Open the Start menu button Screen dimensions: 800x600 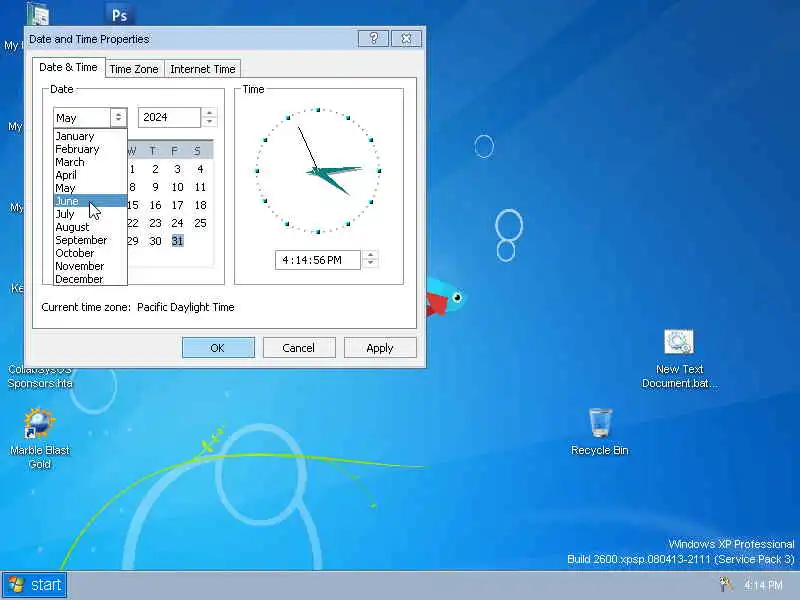[x=35, y=585]
